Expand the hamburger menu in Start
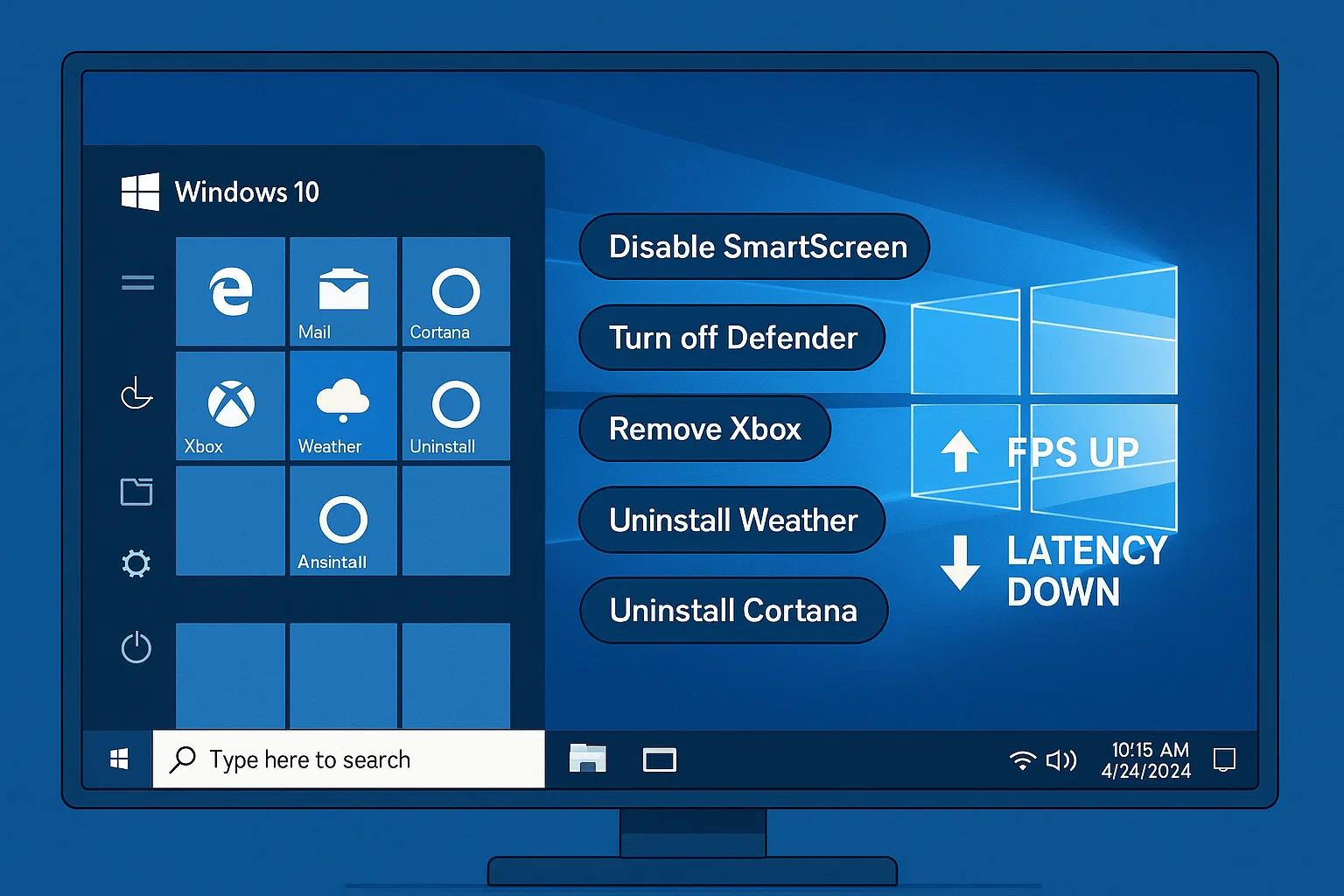 (137, 282)
